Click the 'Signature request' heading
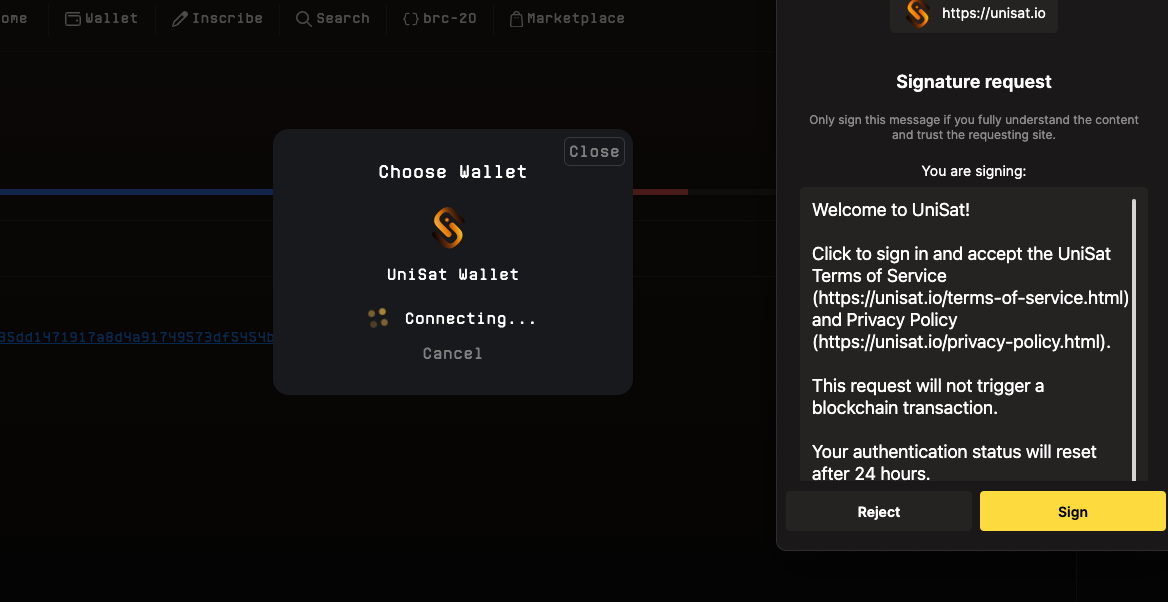Image resolution: width=1168 pixels, height=602 pixels. [x=974, y=82]
